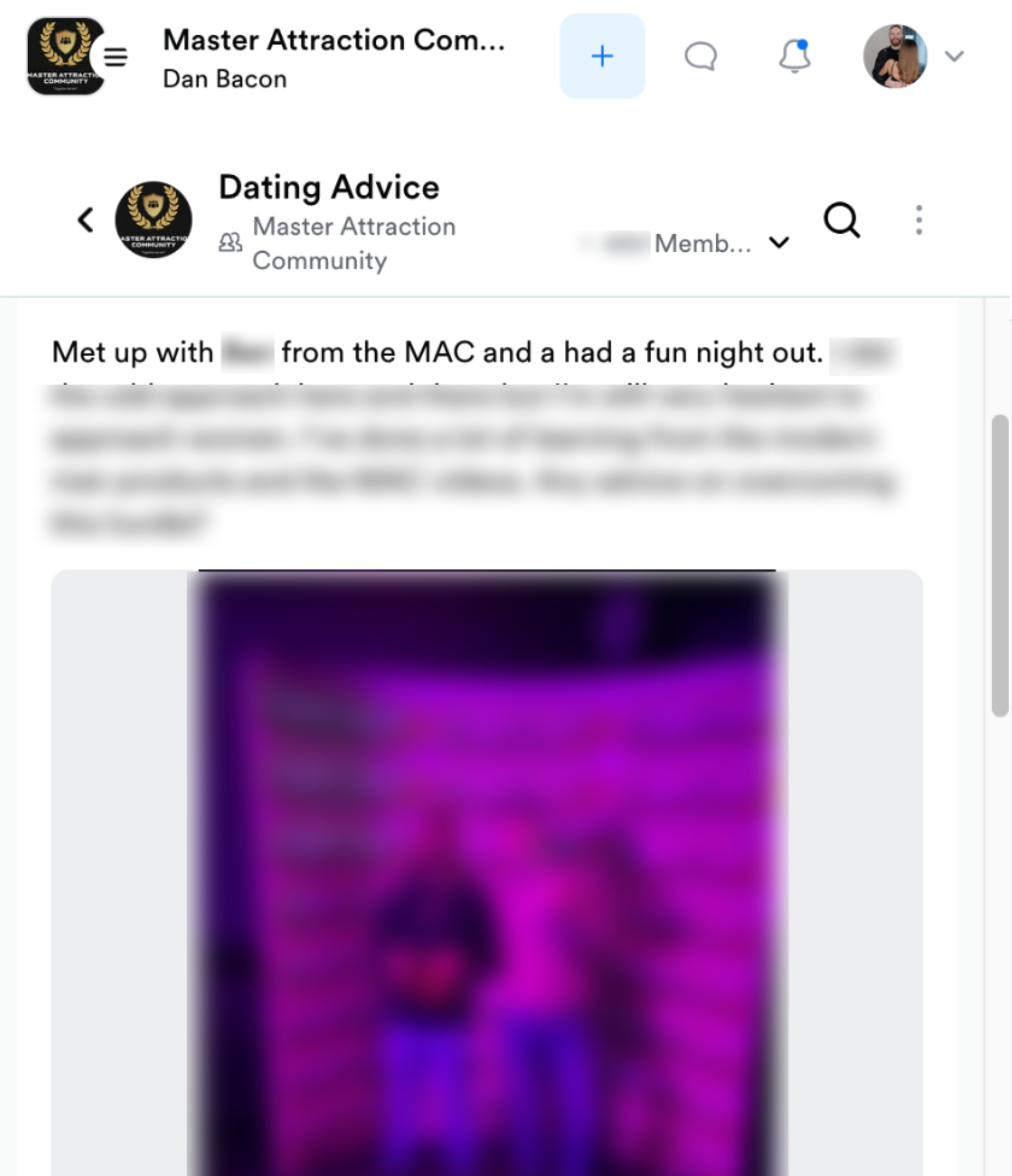Open the three-dot more options menu
Viewport: 1012px width, 1176px height.
click(918, 220)
